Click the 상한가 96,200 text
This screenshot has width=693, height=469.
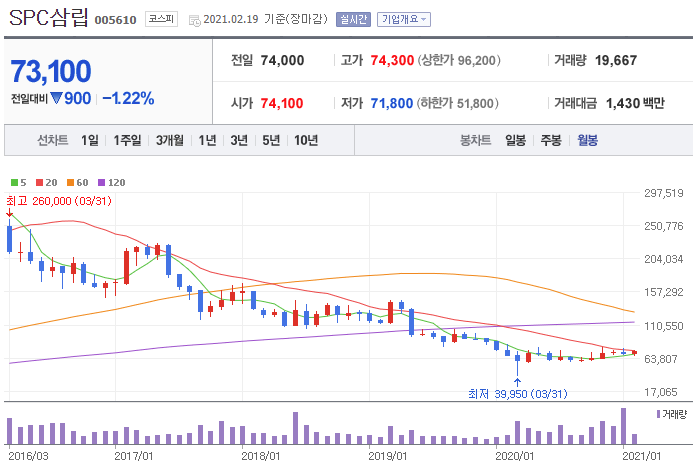pos(459,61)
